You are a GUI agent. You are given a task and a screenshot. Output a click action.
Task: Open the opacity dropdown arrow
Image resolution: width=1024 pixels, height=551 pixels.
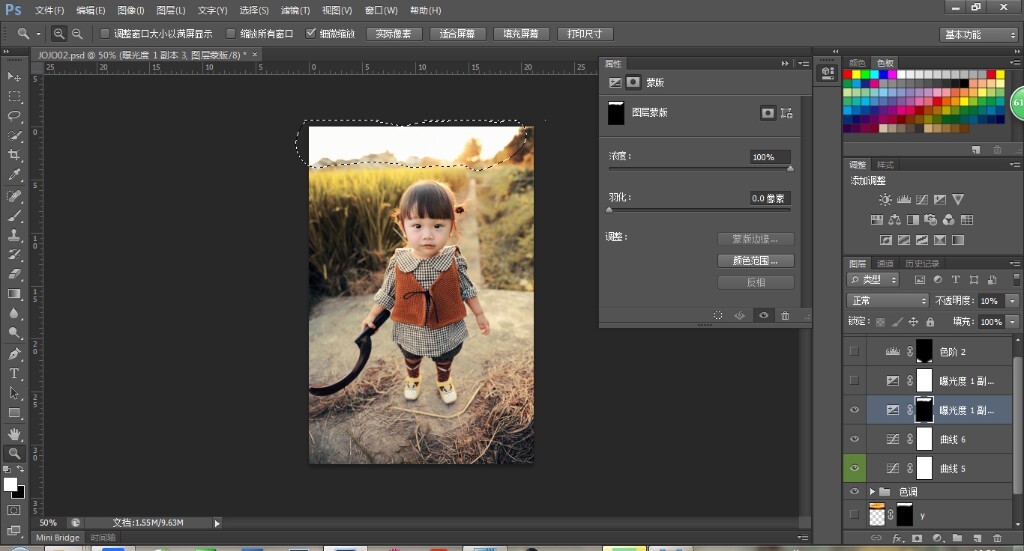(1012, 301)
